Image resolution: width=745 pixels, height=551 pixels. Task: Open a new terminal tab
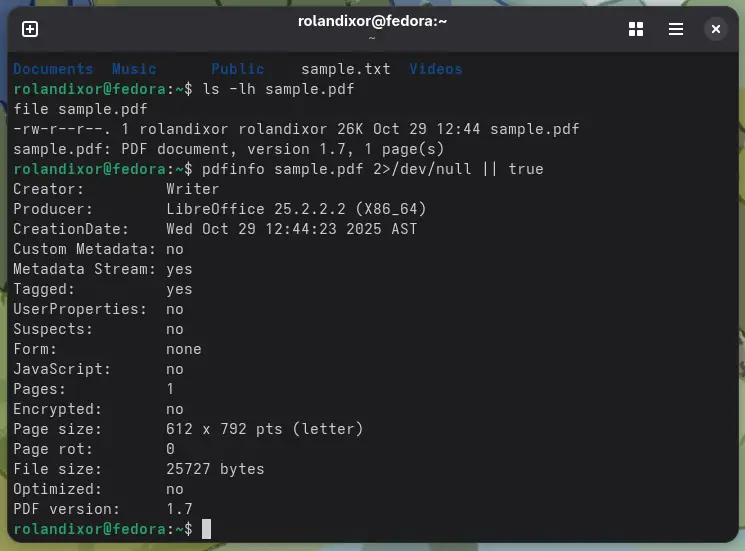point(30,29)
